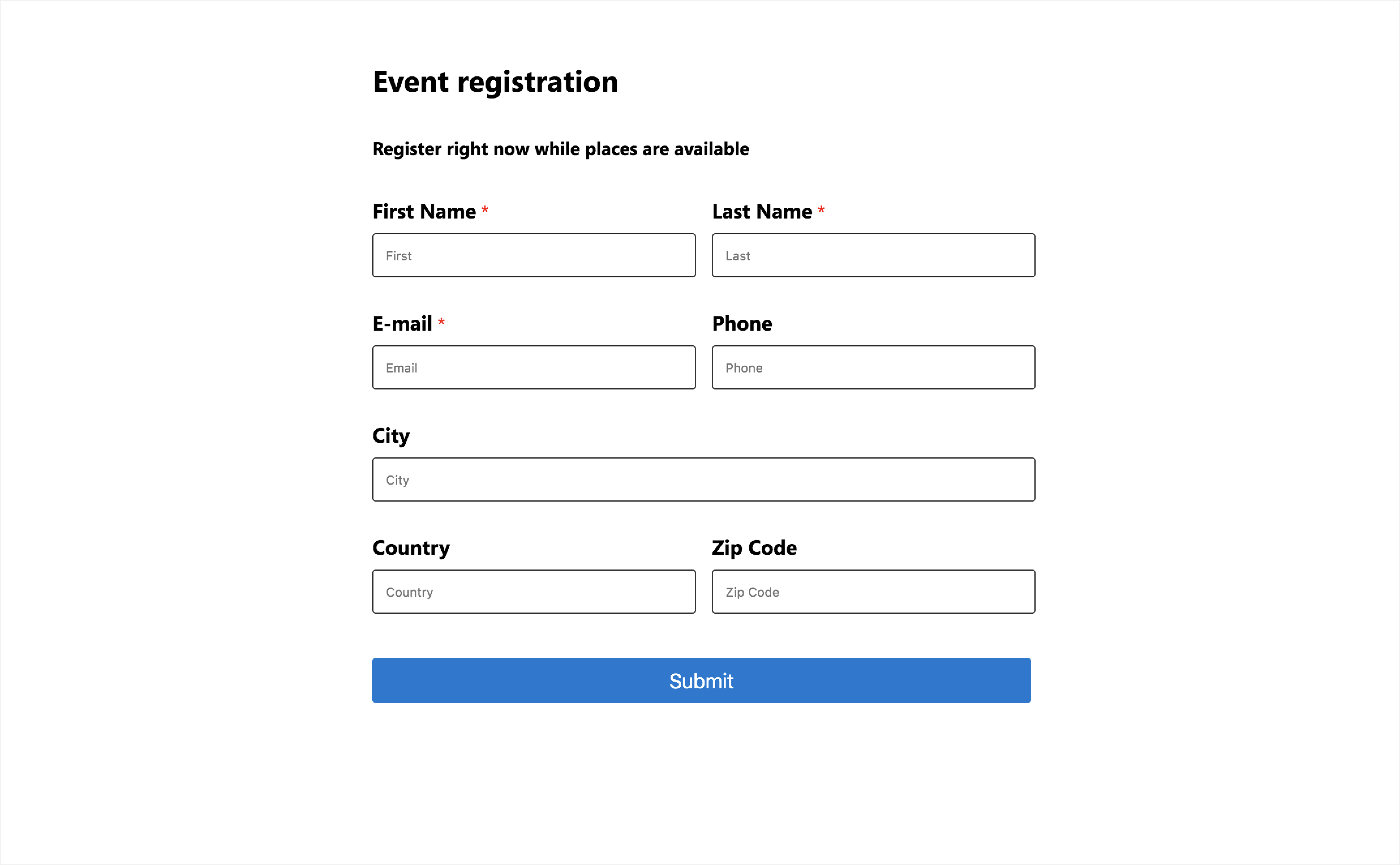Click the Zip Code input field
Screen dimensions: 1400x865
coord(873,592)
